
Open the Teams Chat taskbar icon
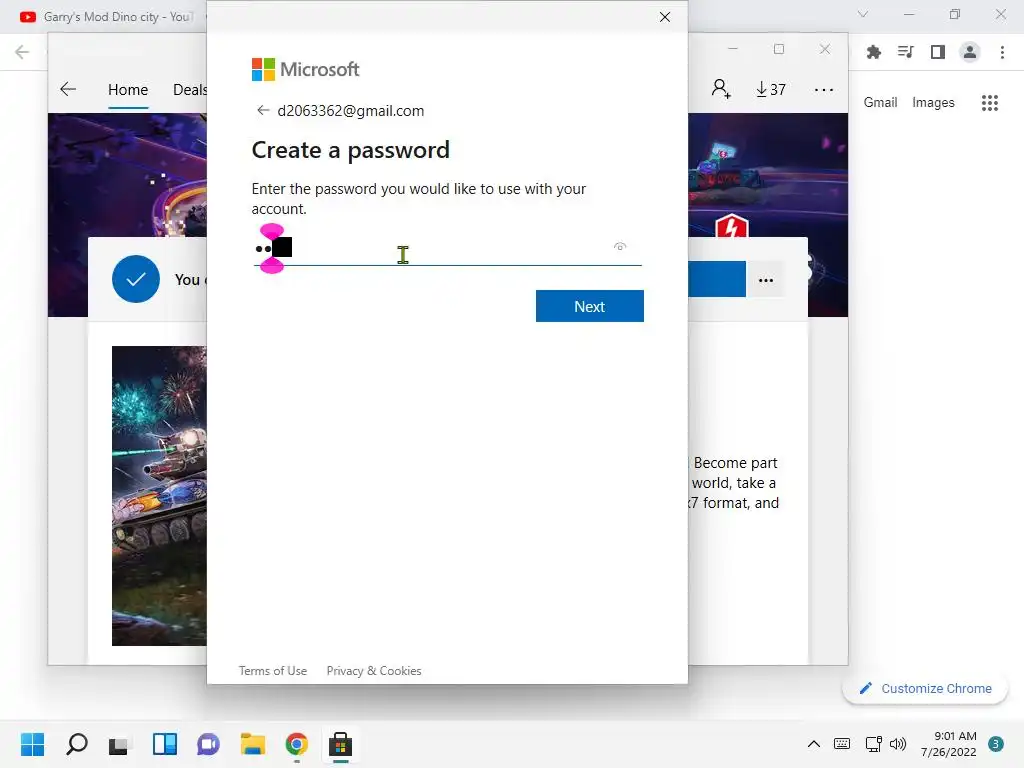pyautogui.click(x=208, y=744)
